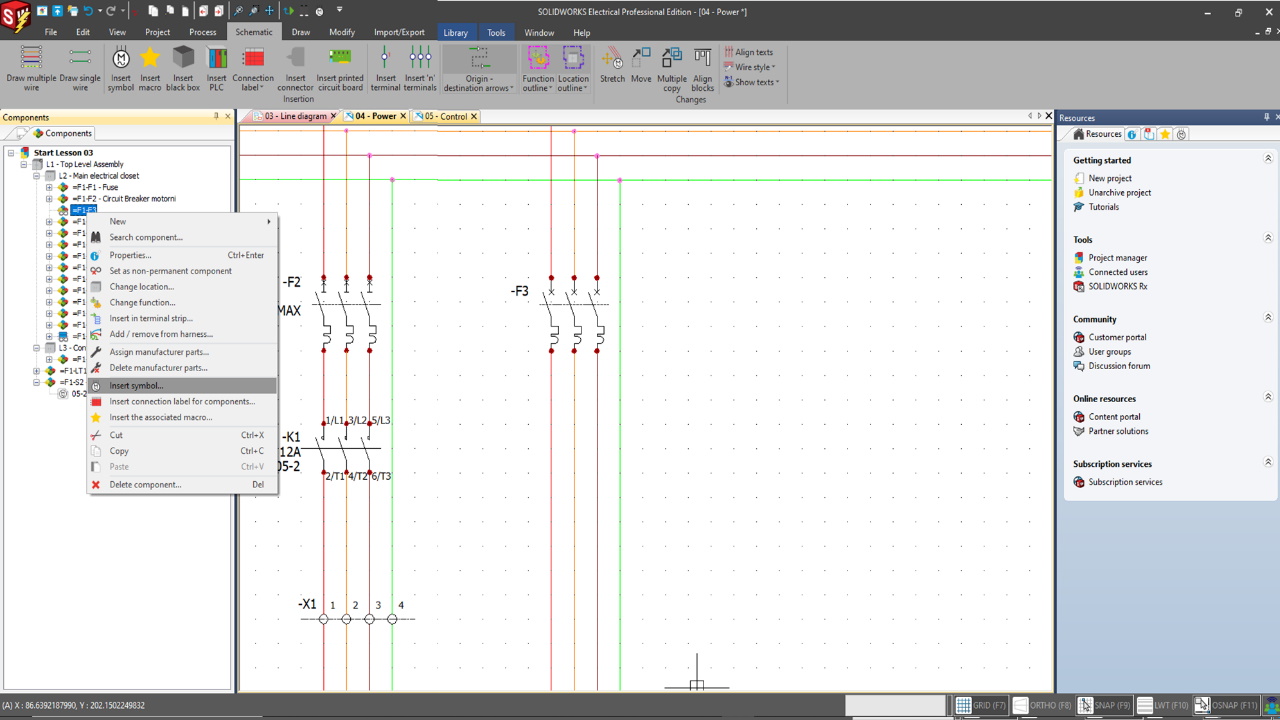Click the Redo arrow in quick access toolbar
The height and width of the screenshot is (720, 1280).
coord(111,11)
